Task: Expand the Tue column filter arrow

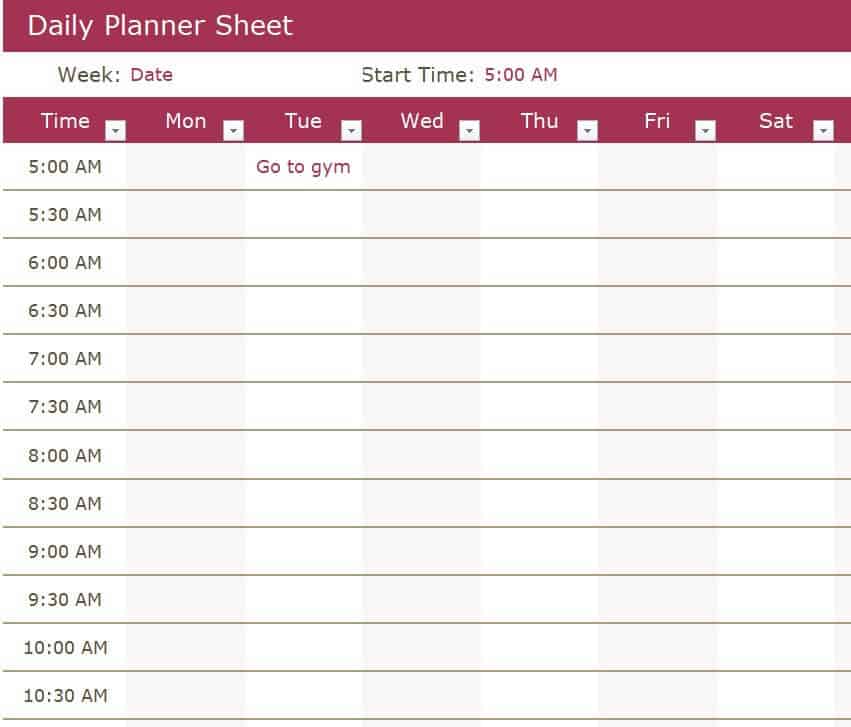Action: pos(351,131)
